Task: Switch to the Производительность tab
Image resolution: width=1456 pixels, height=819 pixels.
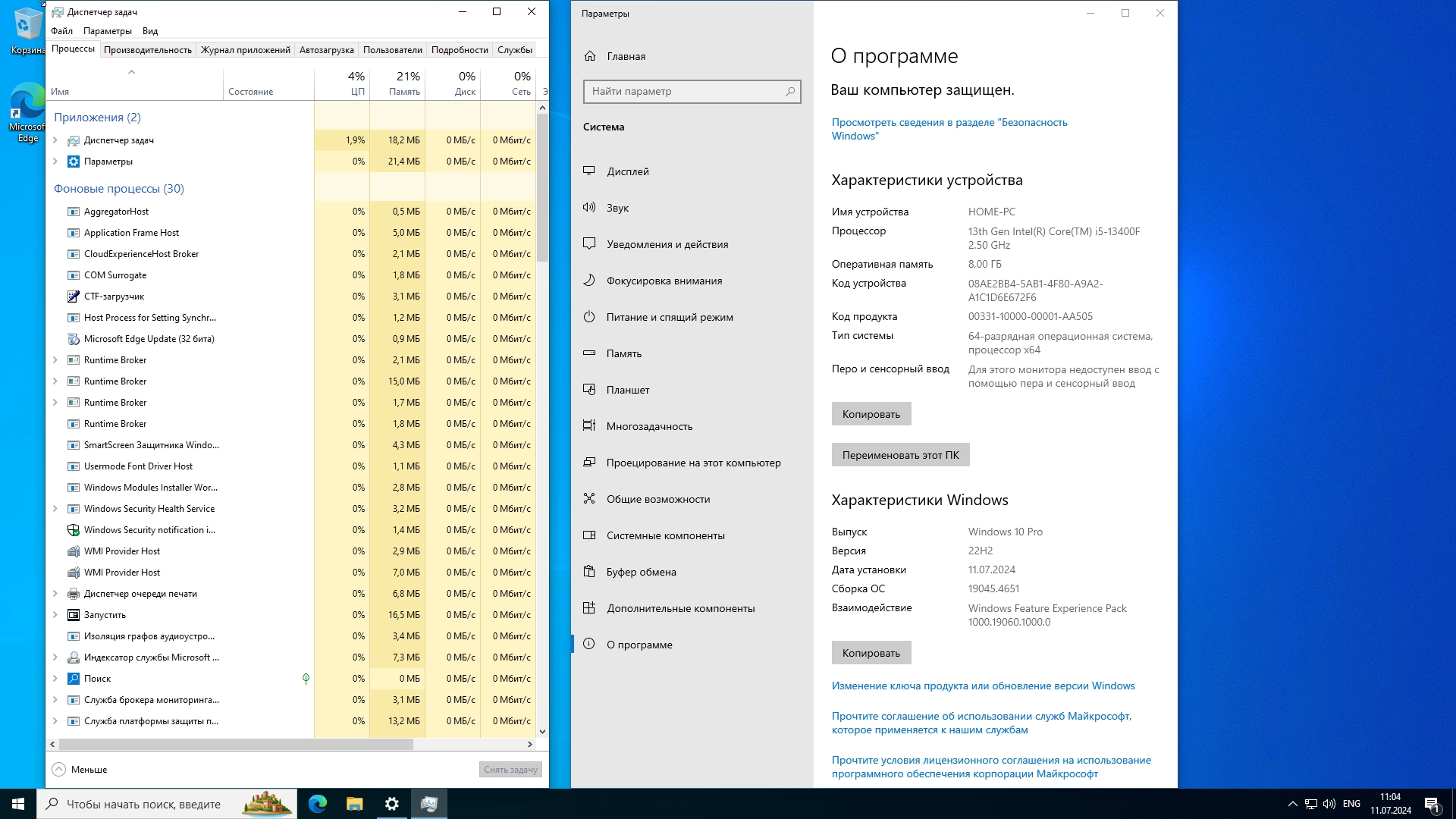Action: (148, 50)
